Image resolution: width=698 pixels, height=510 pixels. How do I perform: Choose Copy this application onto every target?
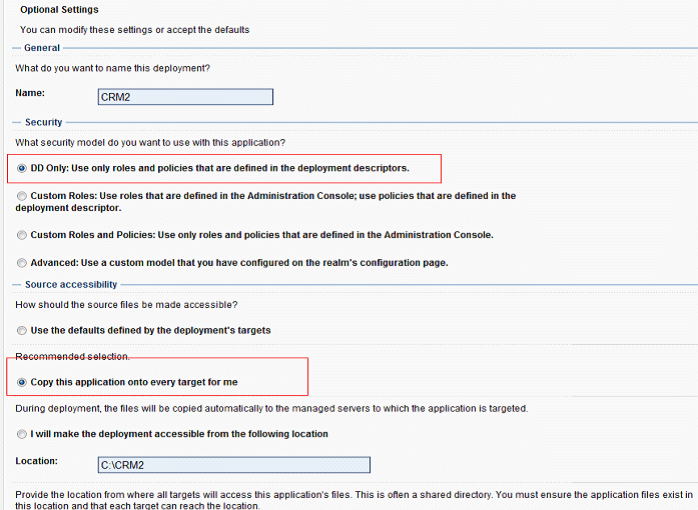21,382
